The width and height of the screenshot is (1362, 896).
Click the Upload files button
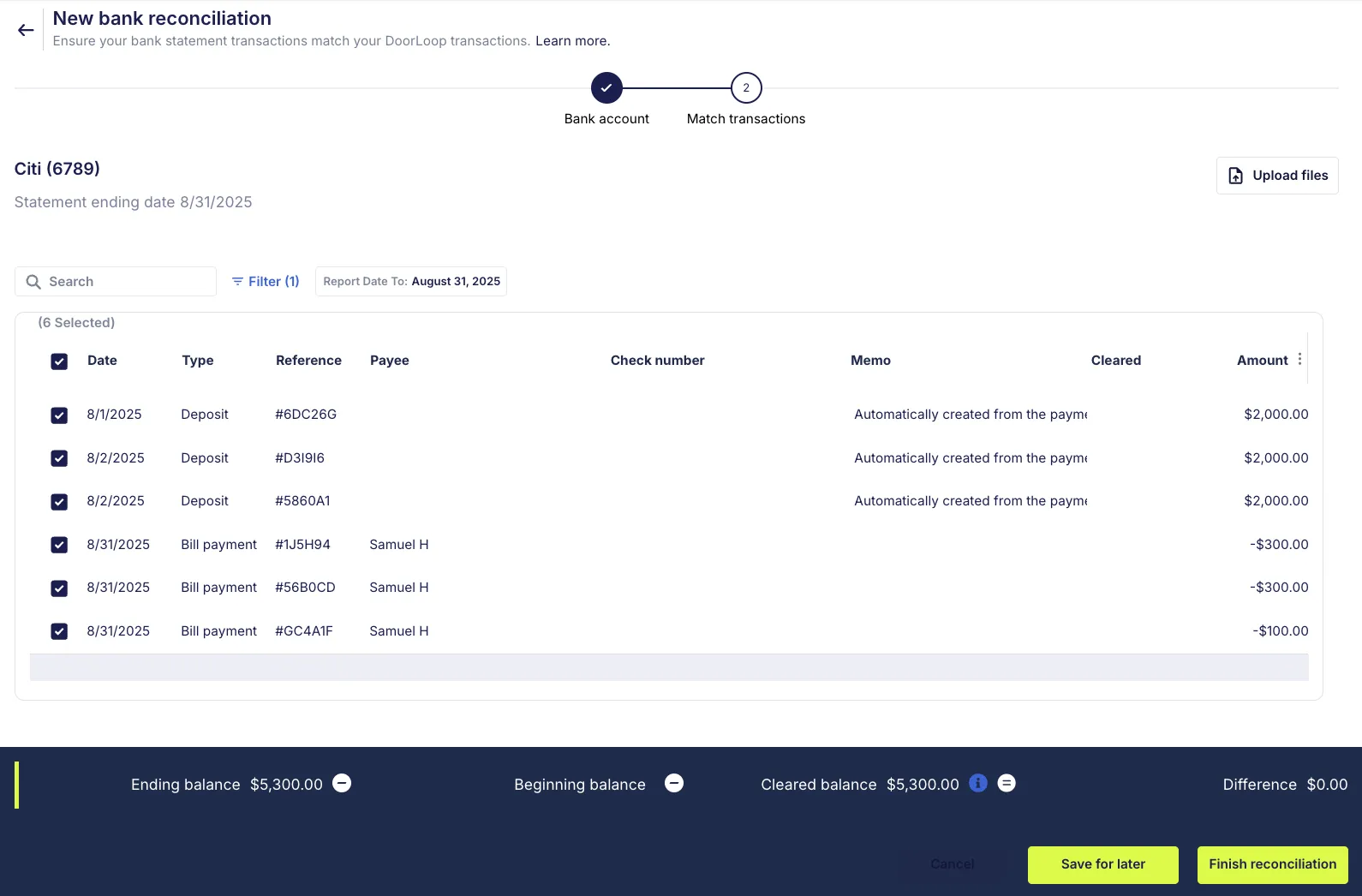(x=1277, y=176)
